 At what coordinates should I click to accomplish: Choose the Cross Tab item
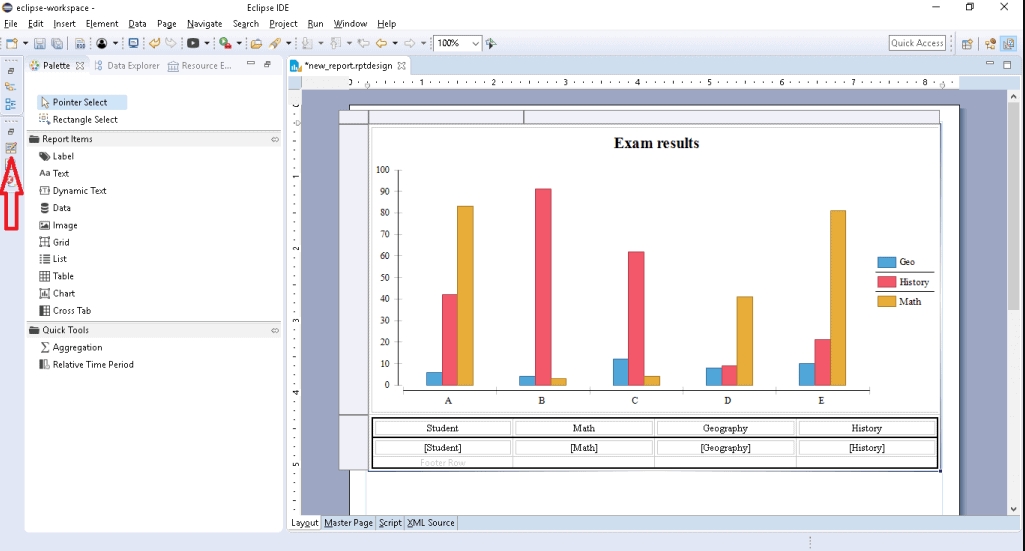(x=71, y=310)
